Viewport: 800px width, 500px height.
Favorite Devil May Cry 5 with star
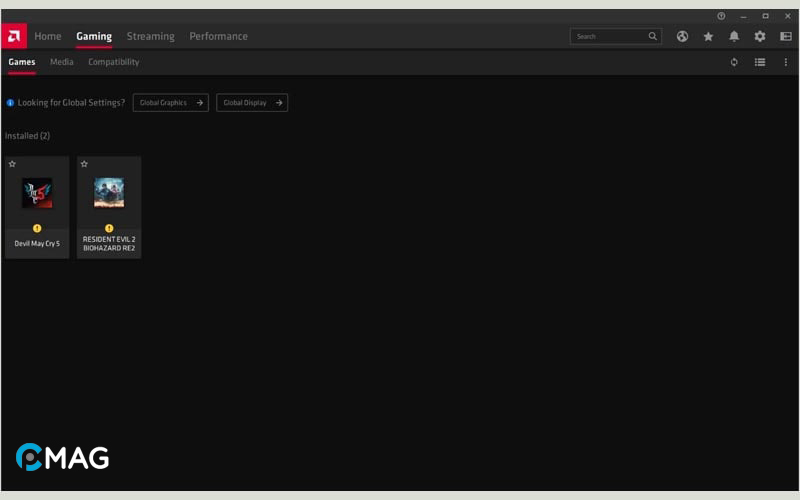(12, 164)
